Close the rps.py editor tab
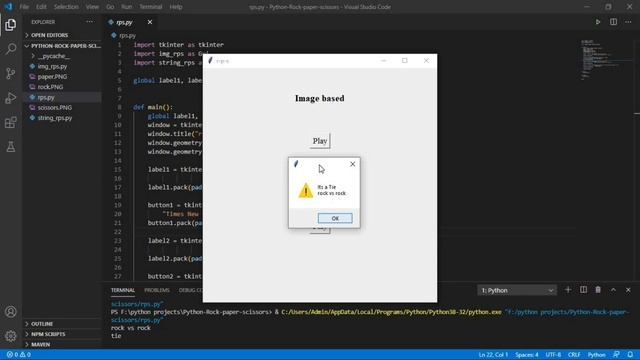640x360 pixels. click(150, 22)
